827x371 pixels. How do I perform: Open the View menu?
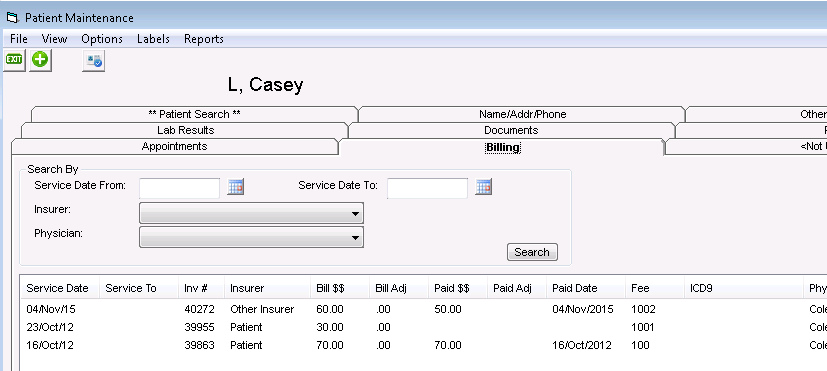point(54,39)
